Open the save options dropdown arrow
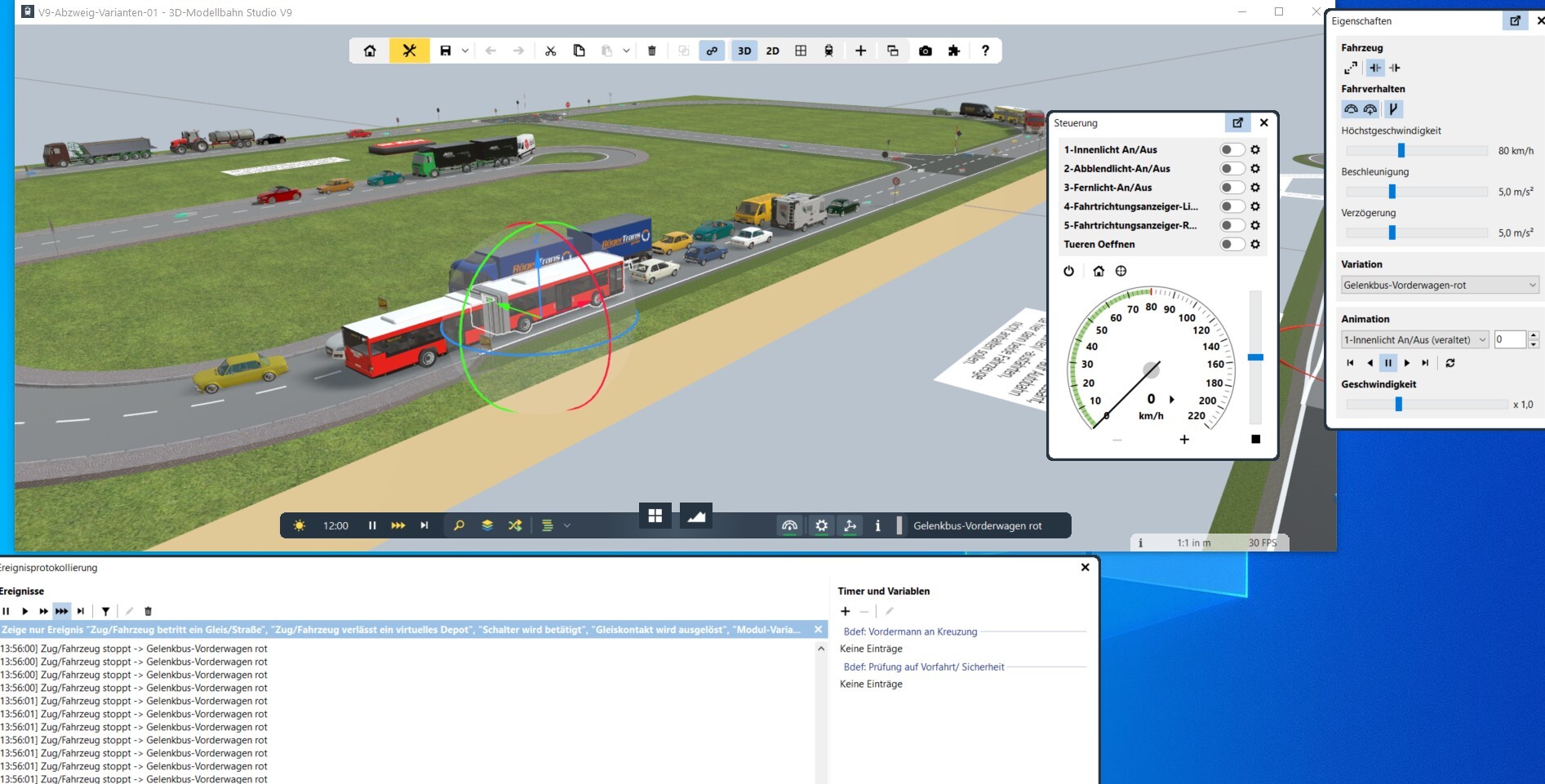 point(465,51)
